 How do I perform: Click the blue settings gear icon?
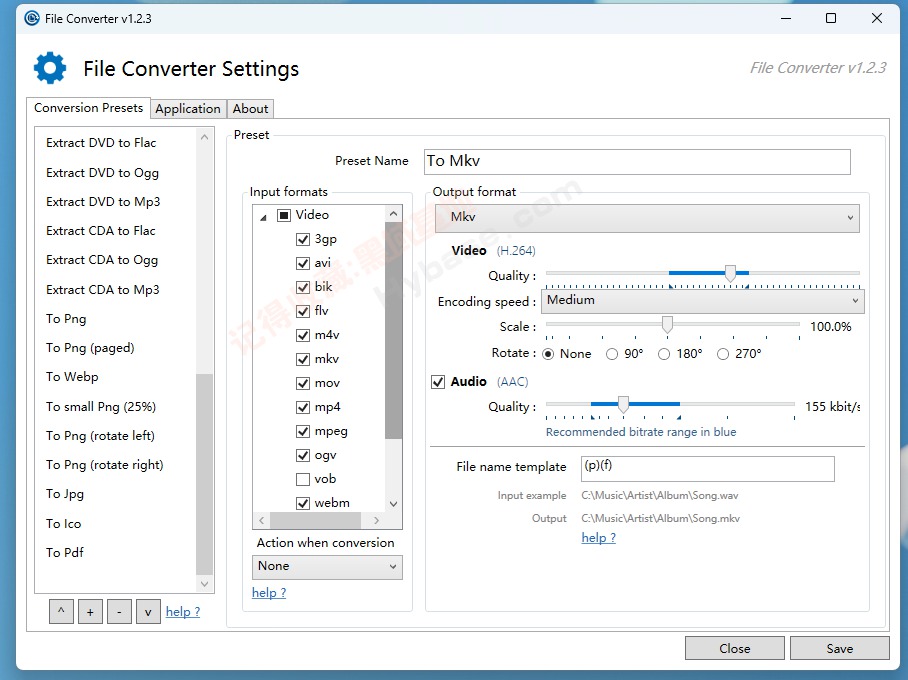point(50,68)
